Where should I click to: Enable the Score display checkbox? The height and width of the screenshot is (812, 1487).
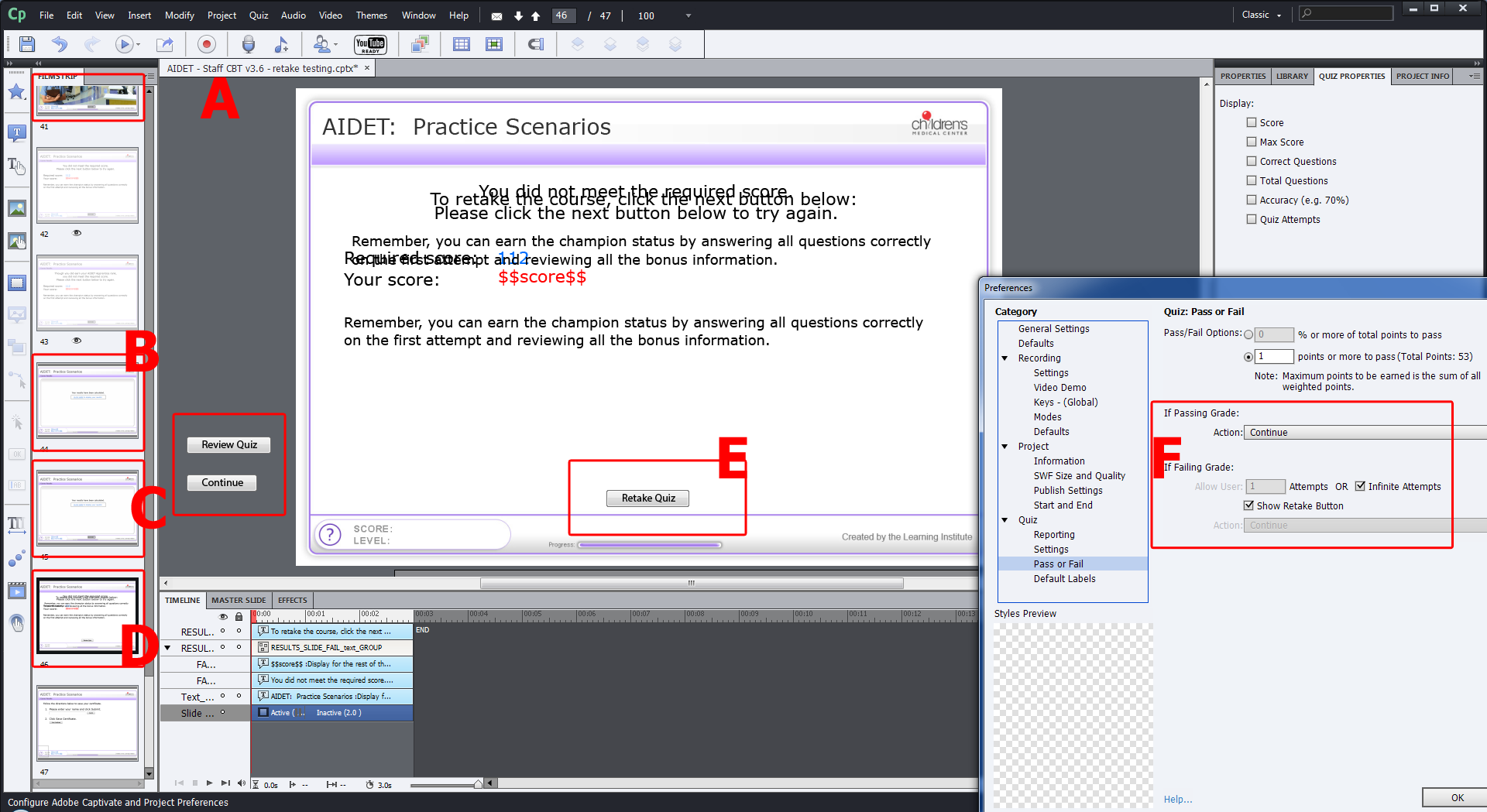point(1252,122)
